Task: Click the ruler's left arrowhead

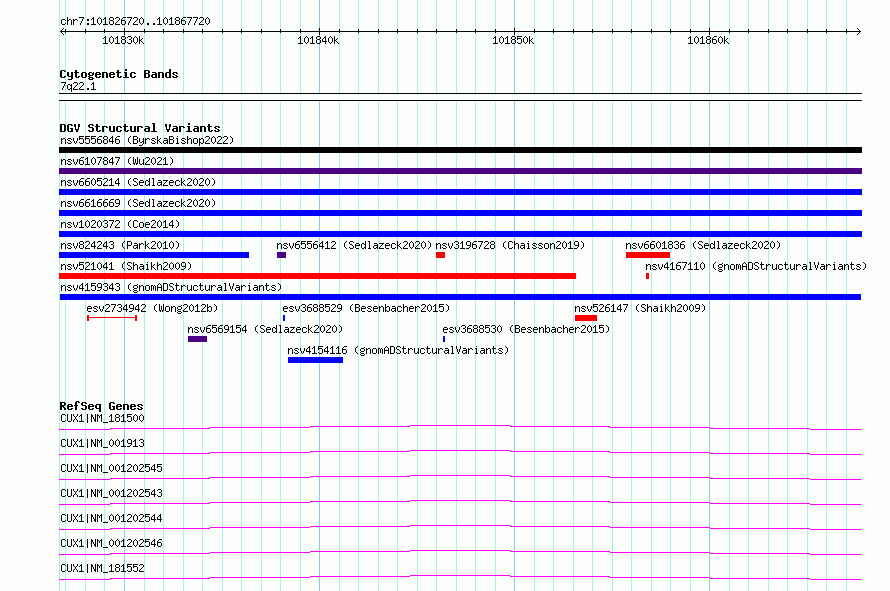Action: pyautogui.click(x=62, y=31)
